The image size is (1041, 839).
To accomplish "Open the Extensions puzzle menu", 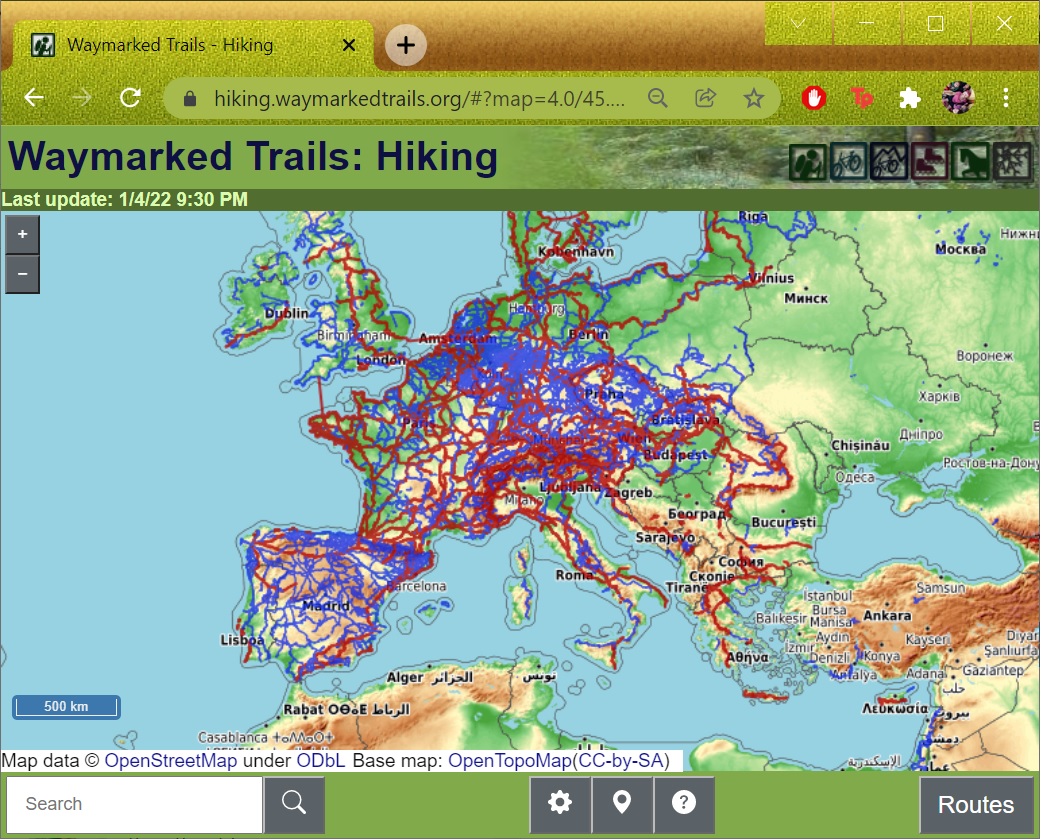I will (x=910, y=98).
